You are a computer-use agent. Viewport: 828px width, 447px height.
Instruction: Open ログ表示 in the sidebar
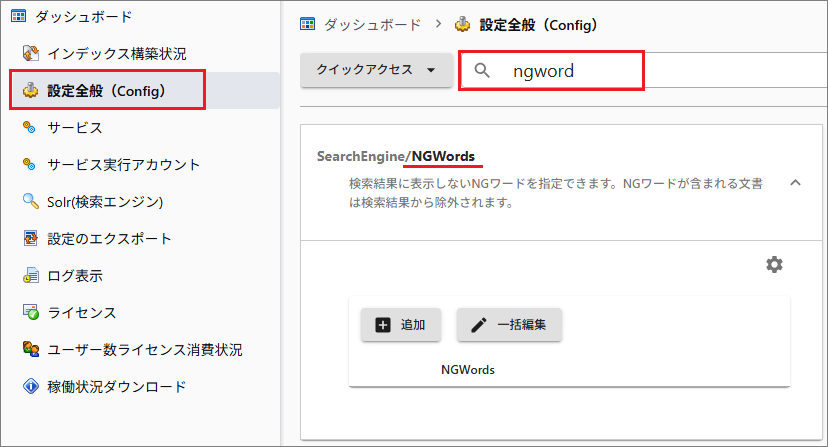(x=74, y=276)
